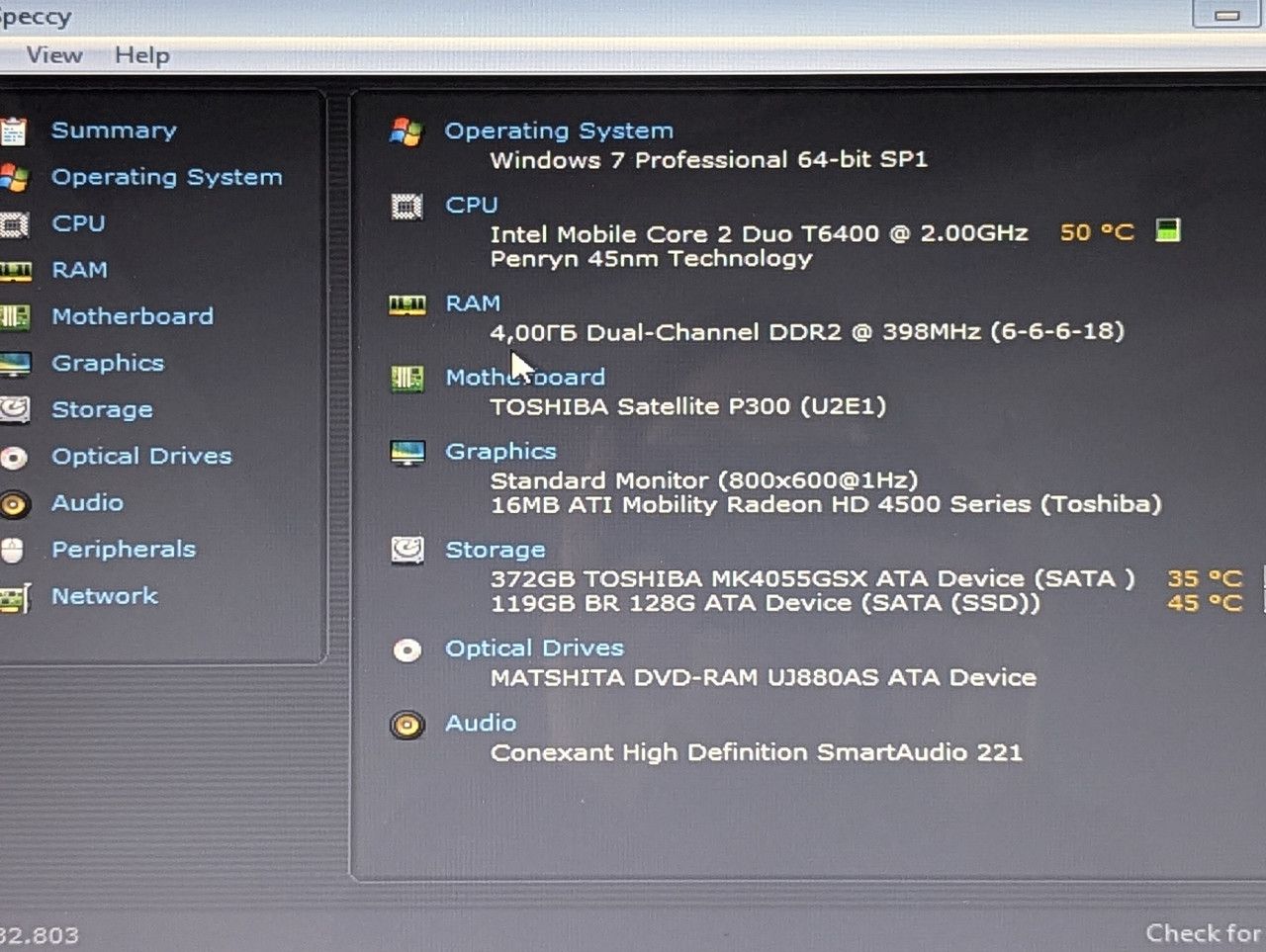Screen dimensions: 1266x952
Task: Select the MATSHITA DVD-RAM UJ880AS line
Action: point(764,677)
